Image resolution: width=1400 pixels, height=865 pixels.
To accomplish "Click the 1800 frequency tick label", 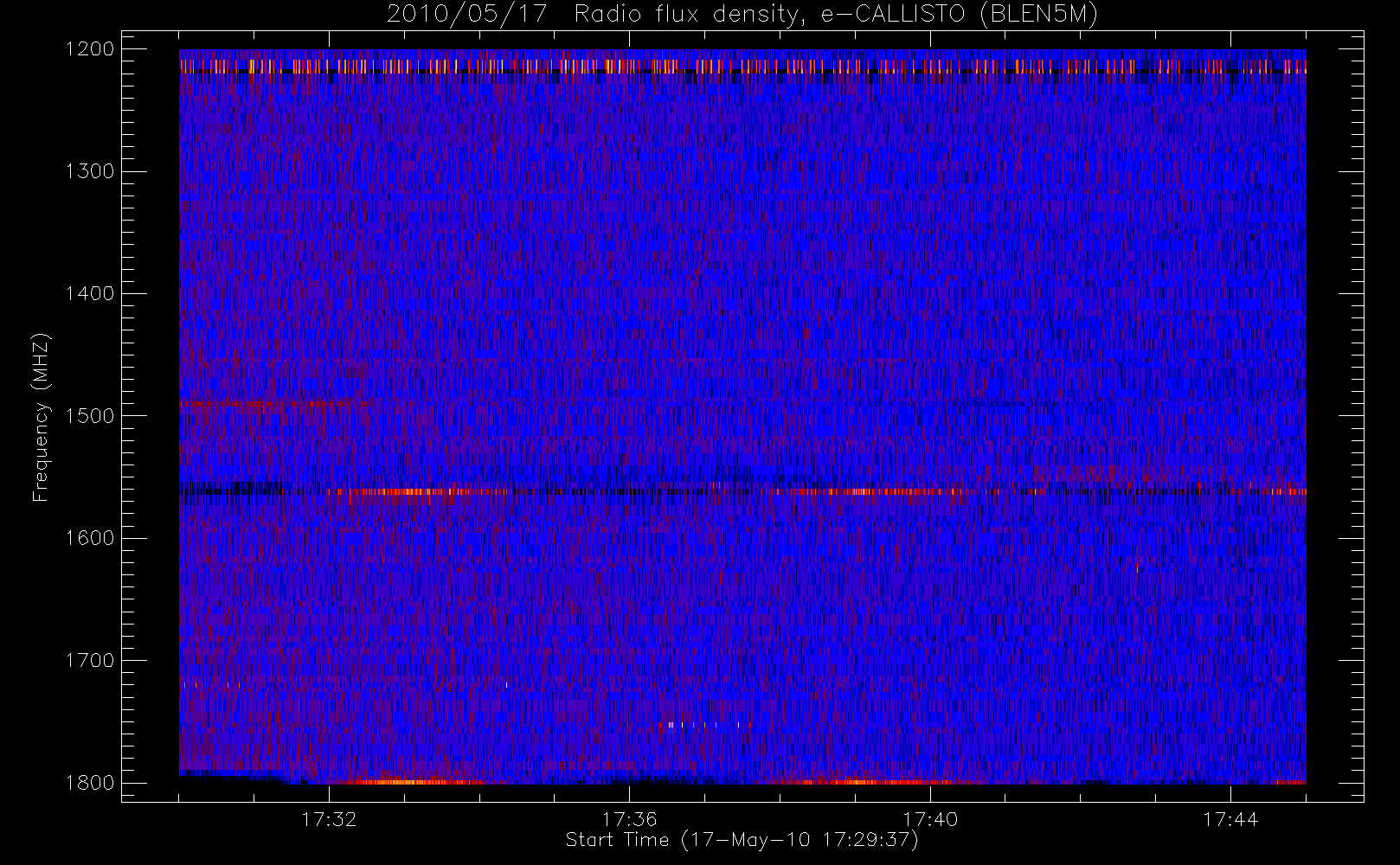I will coord(90,783).
